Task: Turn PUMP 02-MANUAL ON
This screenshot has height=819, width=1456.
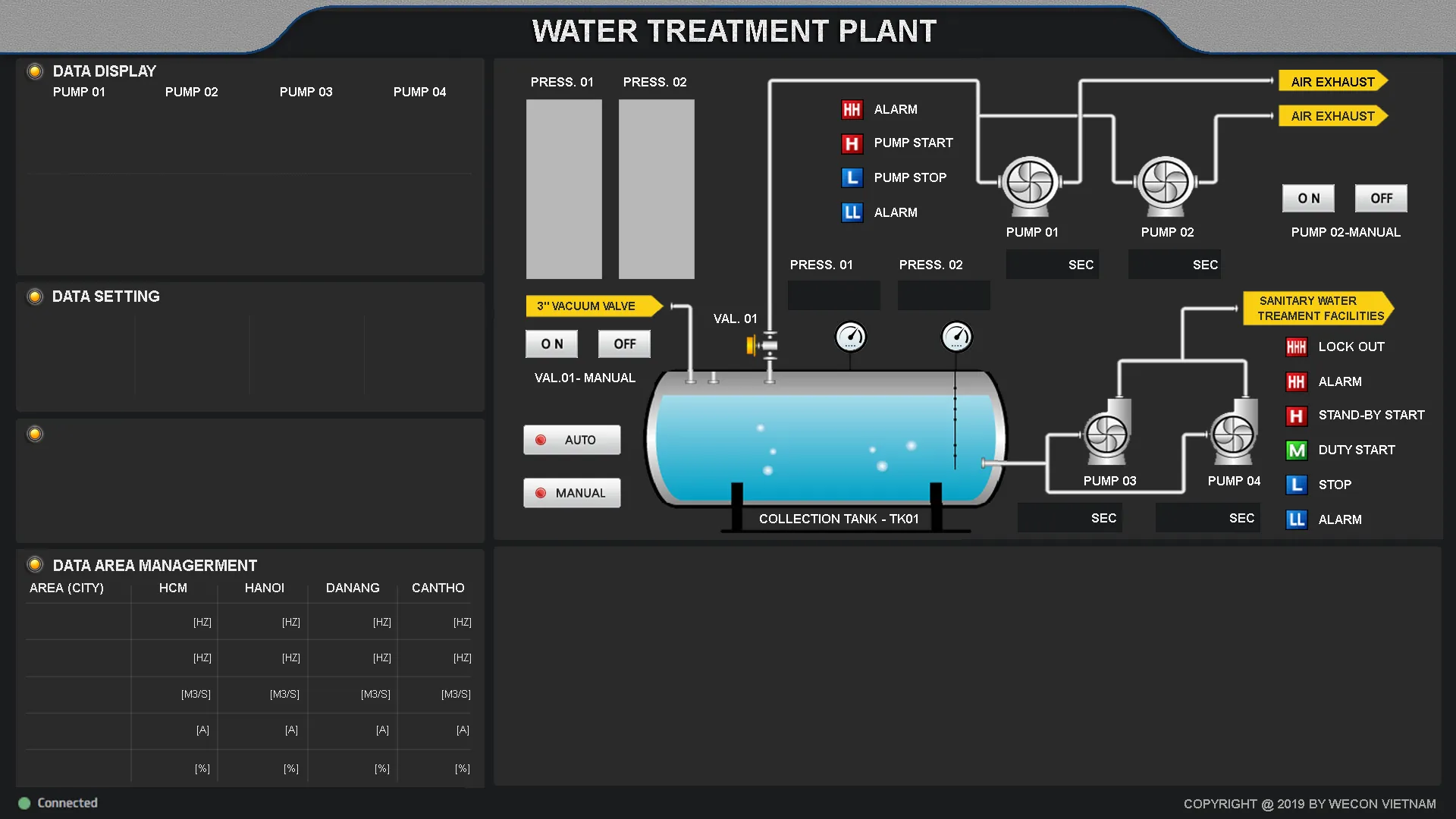Action: (1308, 199)
